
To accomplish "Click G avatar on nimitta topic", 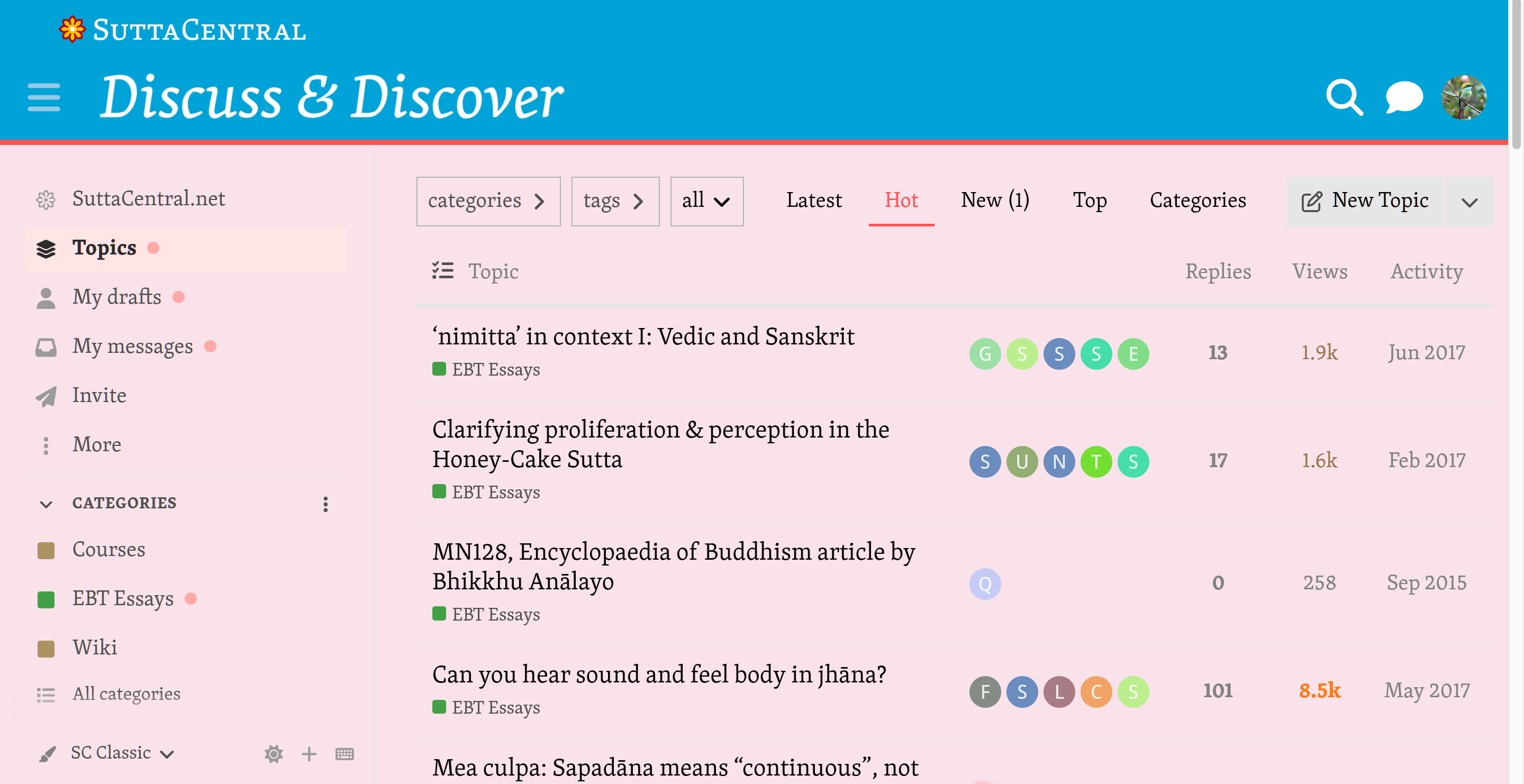I will 985,353.
